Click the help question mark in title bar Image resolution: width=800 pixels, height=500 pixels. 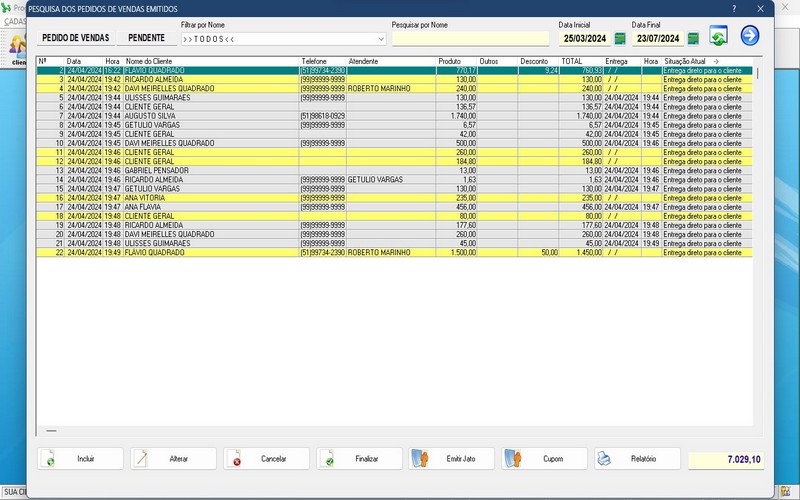click(734, 8)
